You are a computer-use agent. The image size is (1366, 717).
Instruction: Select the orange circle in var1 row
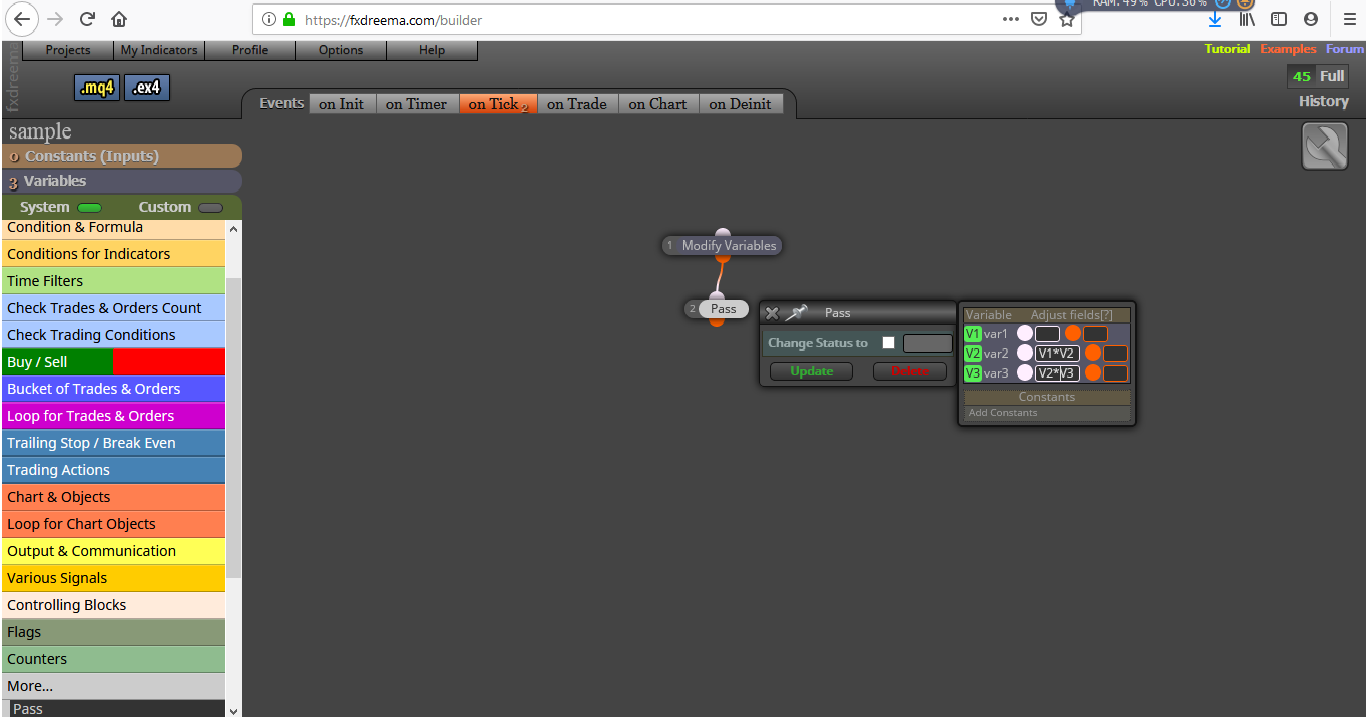coord(1073,334)
